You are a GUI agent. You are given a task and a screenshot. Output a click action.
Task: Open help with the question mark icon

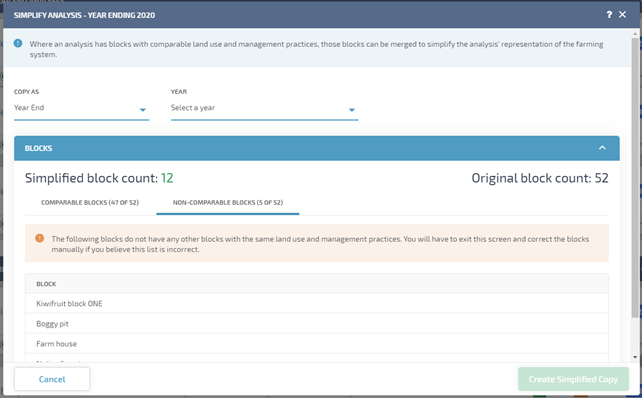(x=609, y=15)
